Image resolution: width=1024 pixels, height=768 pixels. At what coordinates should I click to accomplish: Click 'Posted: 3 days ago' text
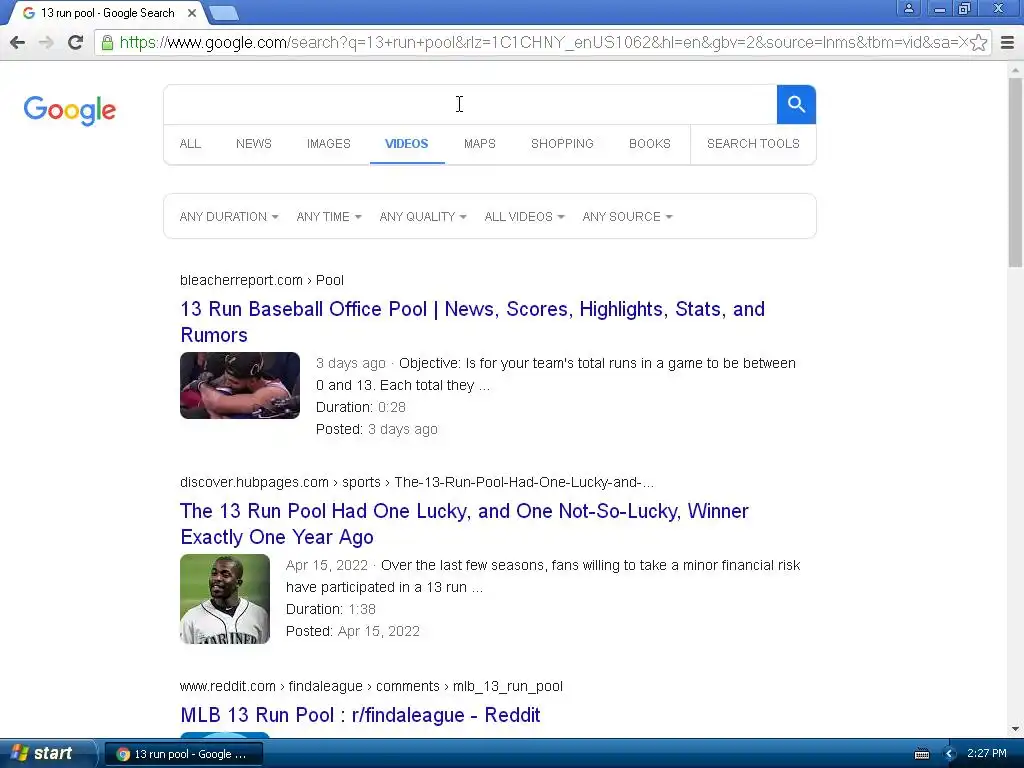pyautogui.click(x=377, y=429)
